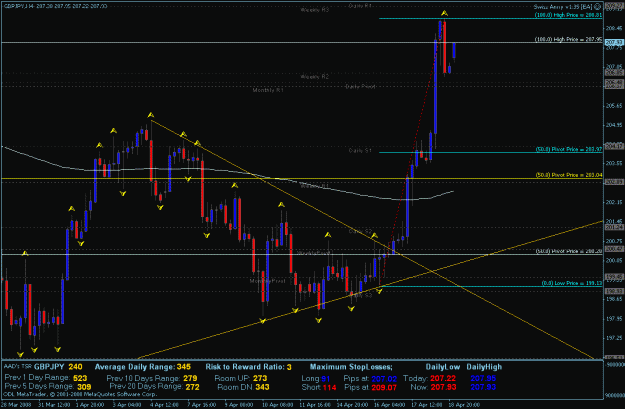Click the '14 Apr 20:00' time axis label
This screenshot has height=409, width=625.
352,405
